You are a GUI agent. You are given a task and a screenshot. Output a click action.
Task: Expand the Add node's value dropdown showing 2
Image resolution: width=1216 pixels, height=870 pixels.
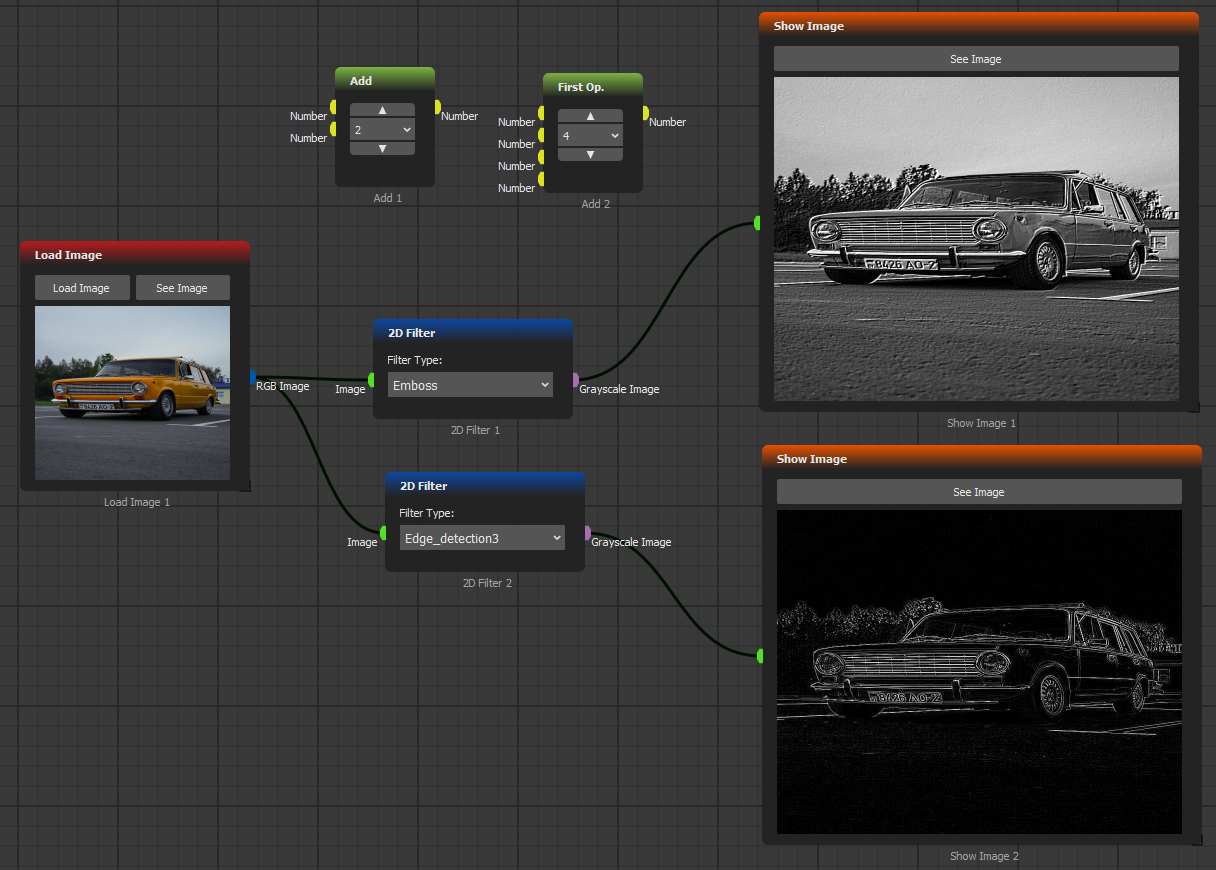click(382, 130)
